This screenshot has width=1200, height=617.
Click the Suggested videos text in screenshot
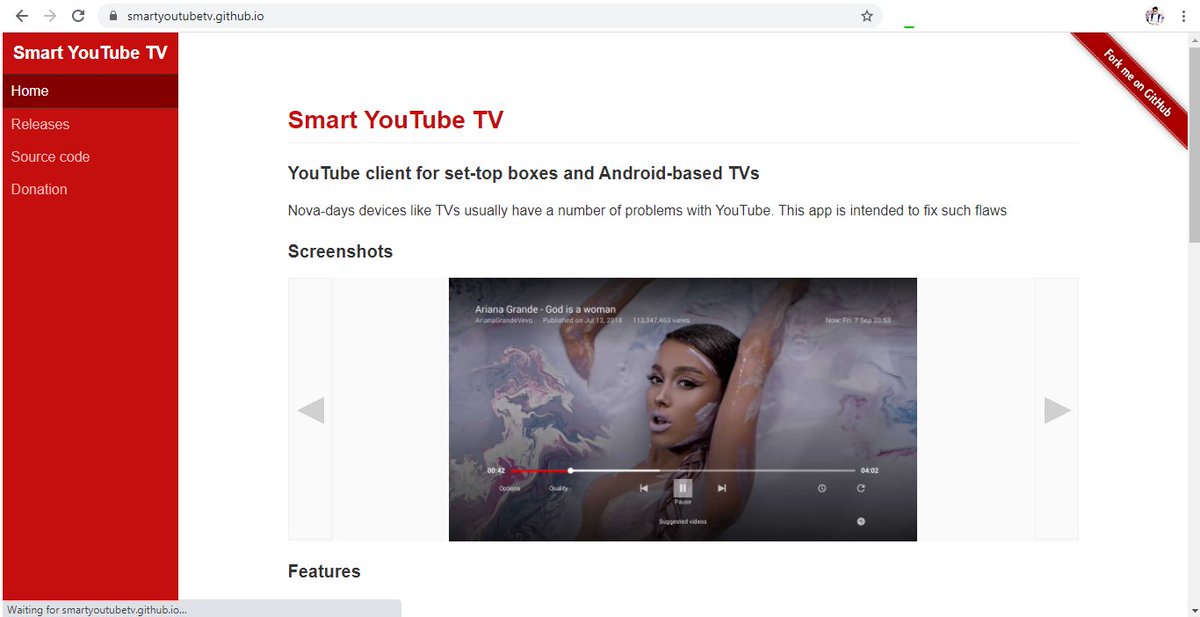[x=683, y=522]
